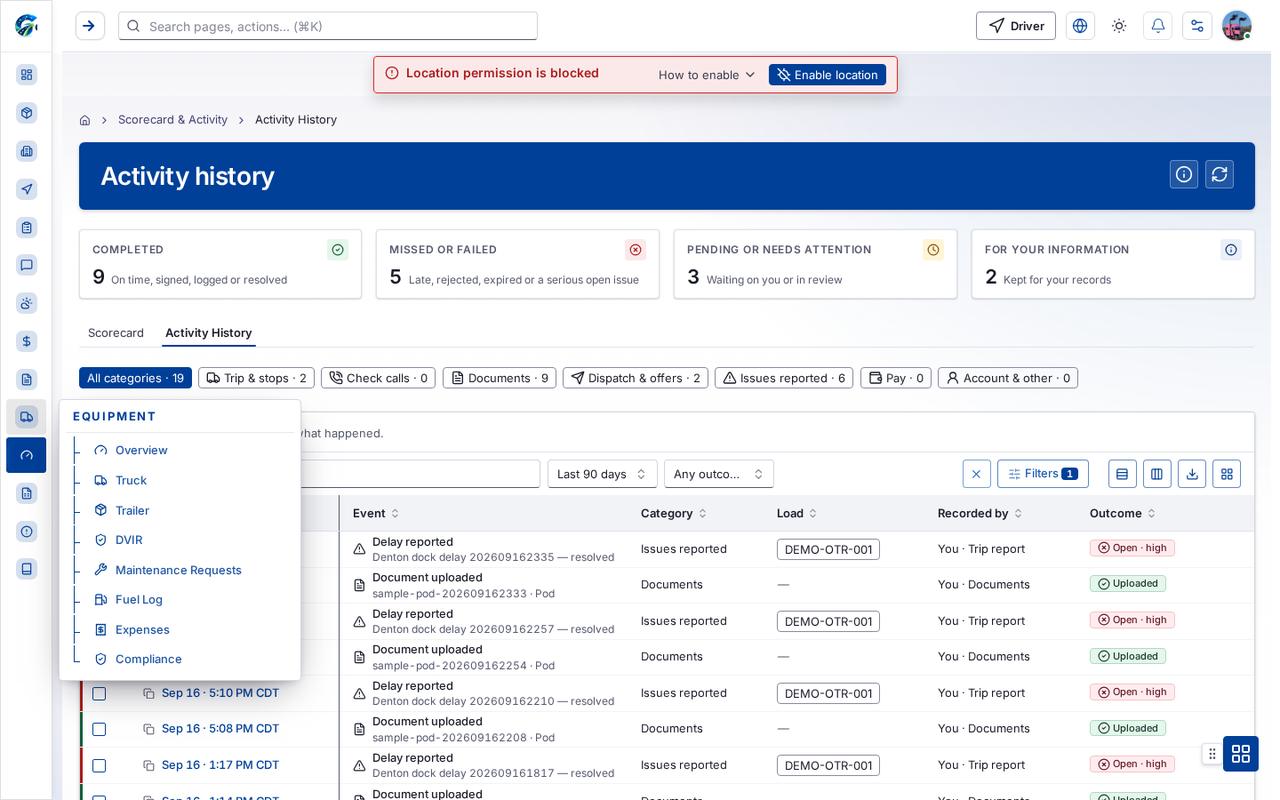Click the home breadcrumb icon

85,120
